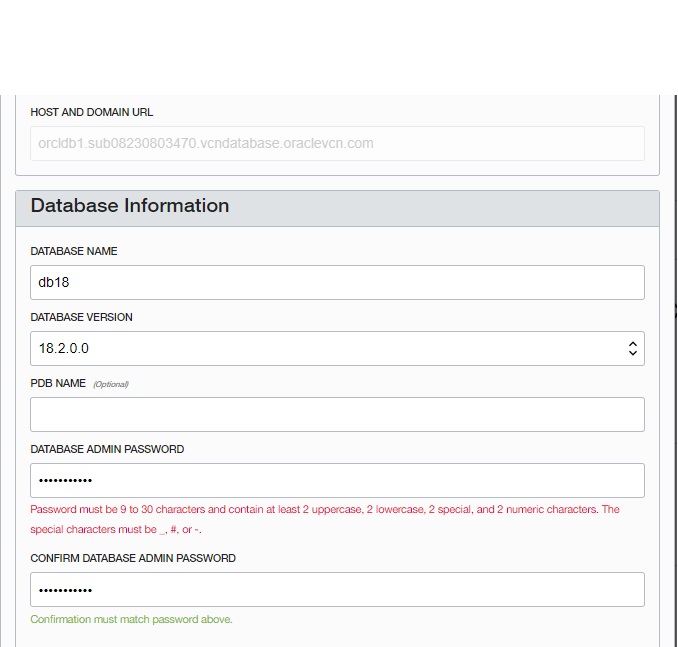This screenshot has width=678, height=647.
Task: Click the CONFIRM DATABASE ADMIN PASSWORD label
Action: tap(133, 558)
